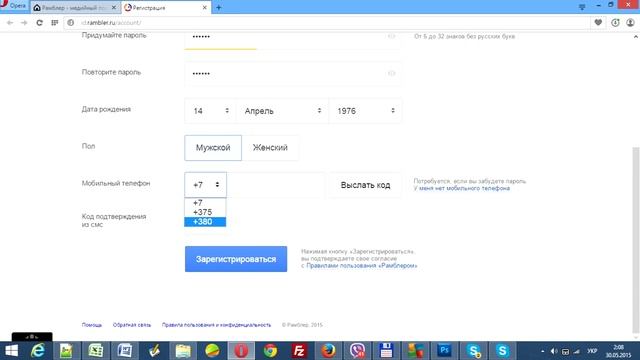Open Photoshop from the taskbar
The image size is (640, 360).
(444, 351)
